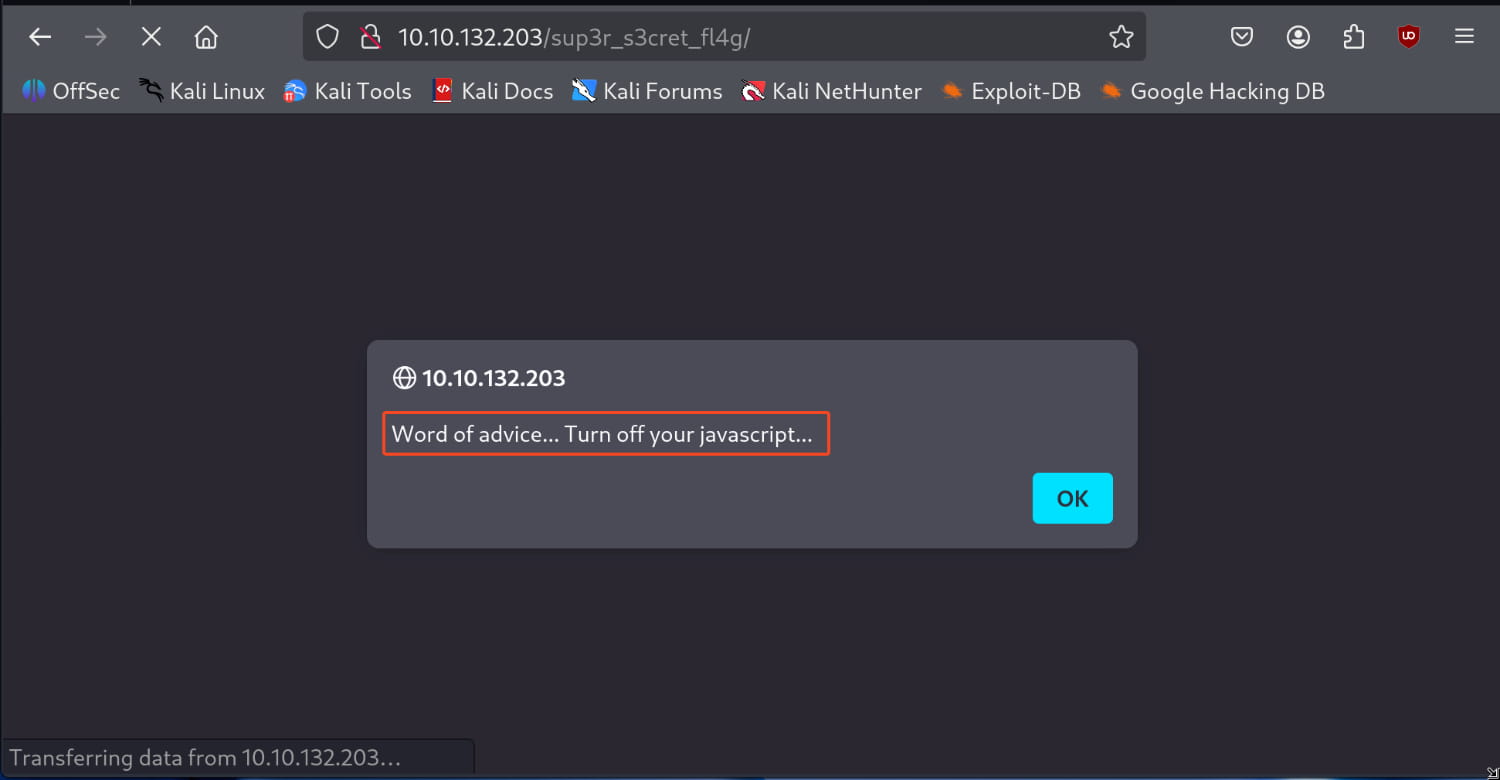The image size is (1500, 780).
Task: Go back to the previous page
Action: [x=40, y=37]
